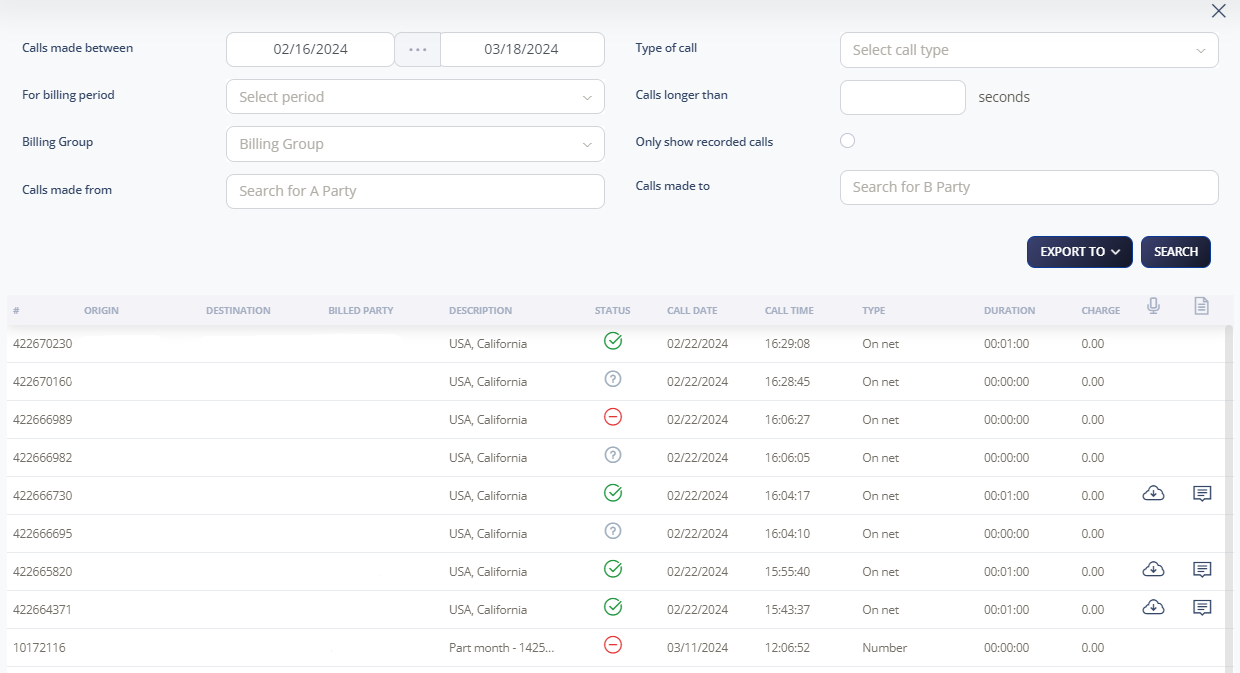The width and height of the screenshot is (1240, 673).
Task: Download recording for call 422665820
Action: point(1153,570)
